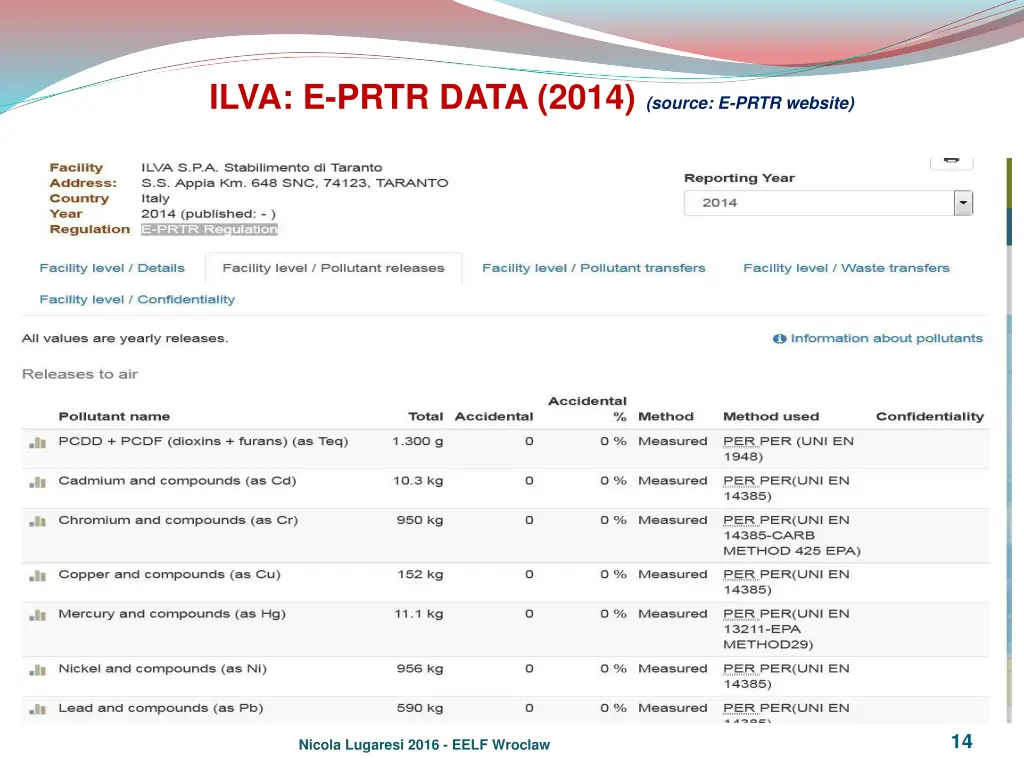The image size is (1024, 768).
Task: Click the Method used column header
Action: pyautogui.click(x=771, y=417)
